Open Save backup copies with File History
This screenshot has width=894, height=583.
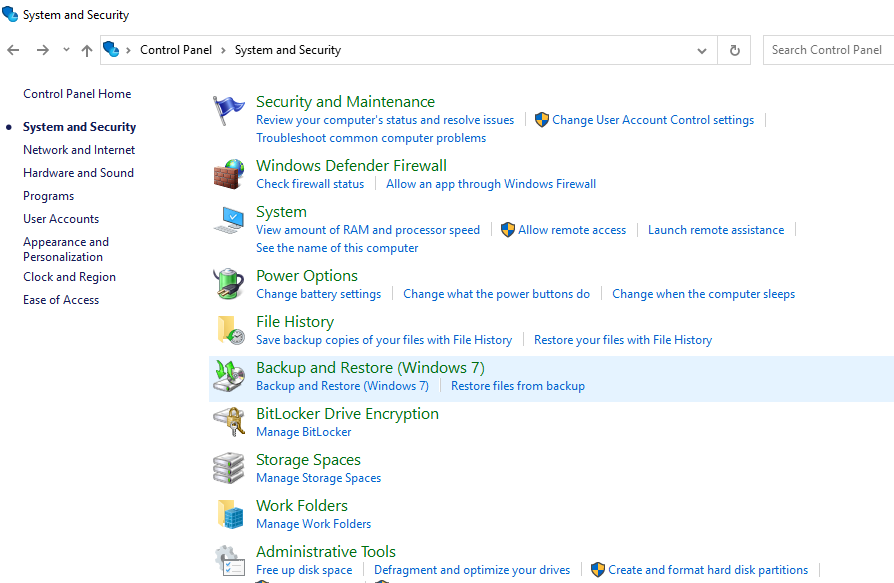point(384,340)
